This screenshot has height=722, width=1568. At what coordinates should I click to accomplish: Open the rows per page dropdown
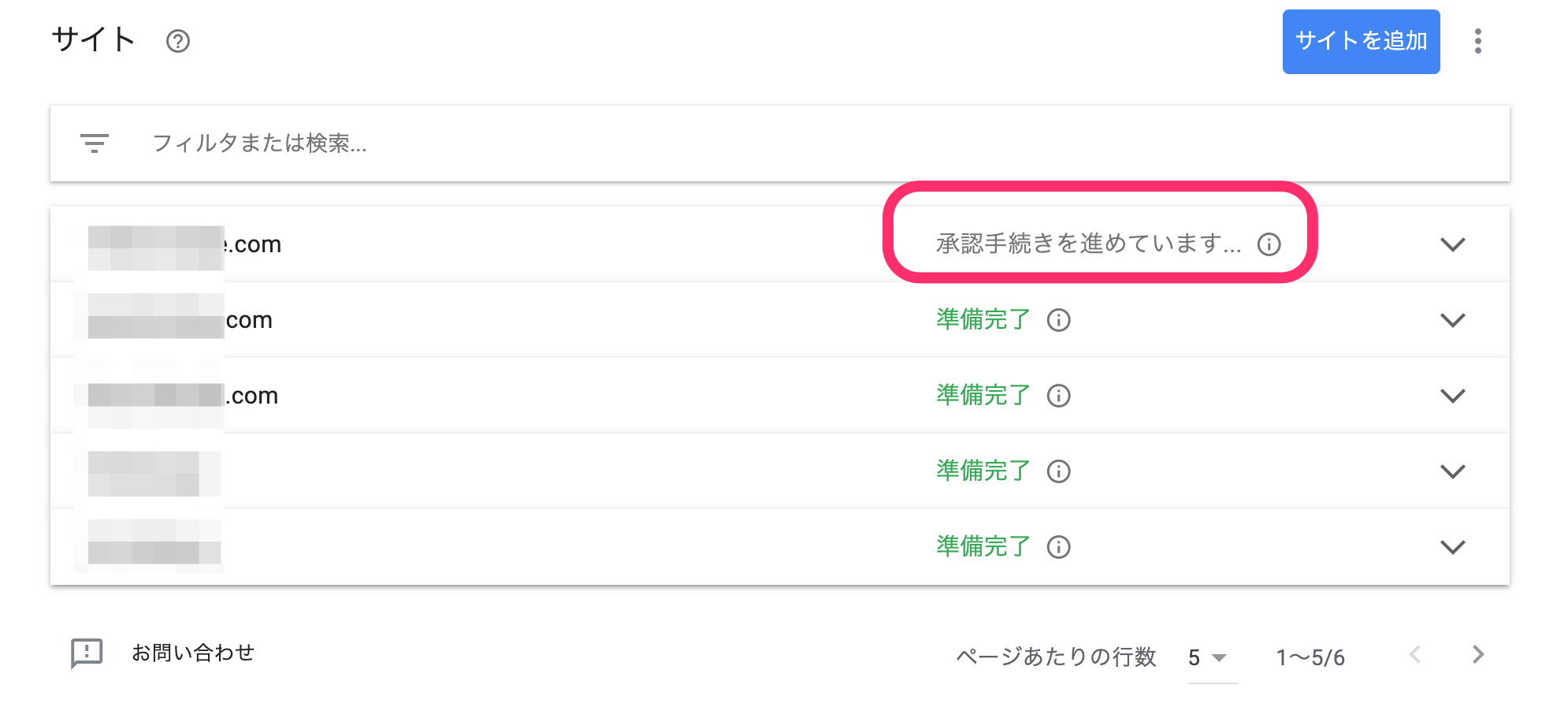pyautogui.click(x=1205, y=657)
